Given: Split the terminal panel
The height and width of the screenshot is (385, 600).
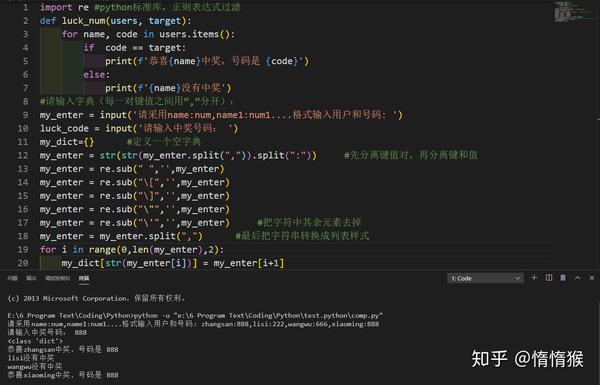Looking at the screenshot, I should pyautogui.click(x=549, y=278).
